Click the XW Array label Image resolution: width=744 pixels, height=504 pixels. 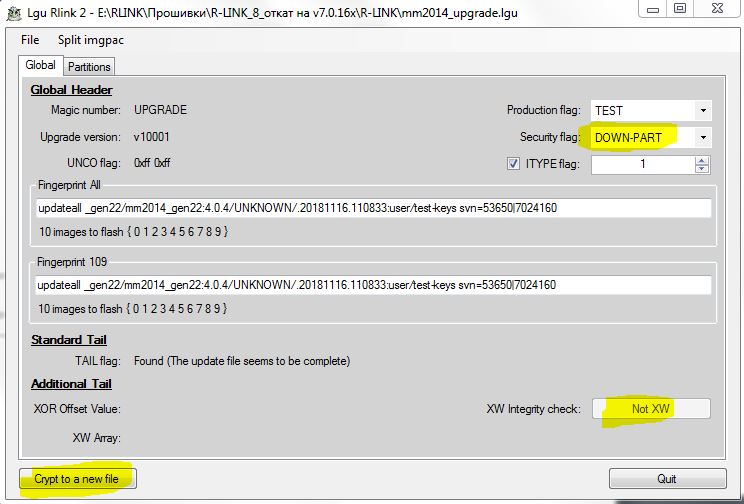96,438
